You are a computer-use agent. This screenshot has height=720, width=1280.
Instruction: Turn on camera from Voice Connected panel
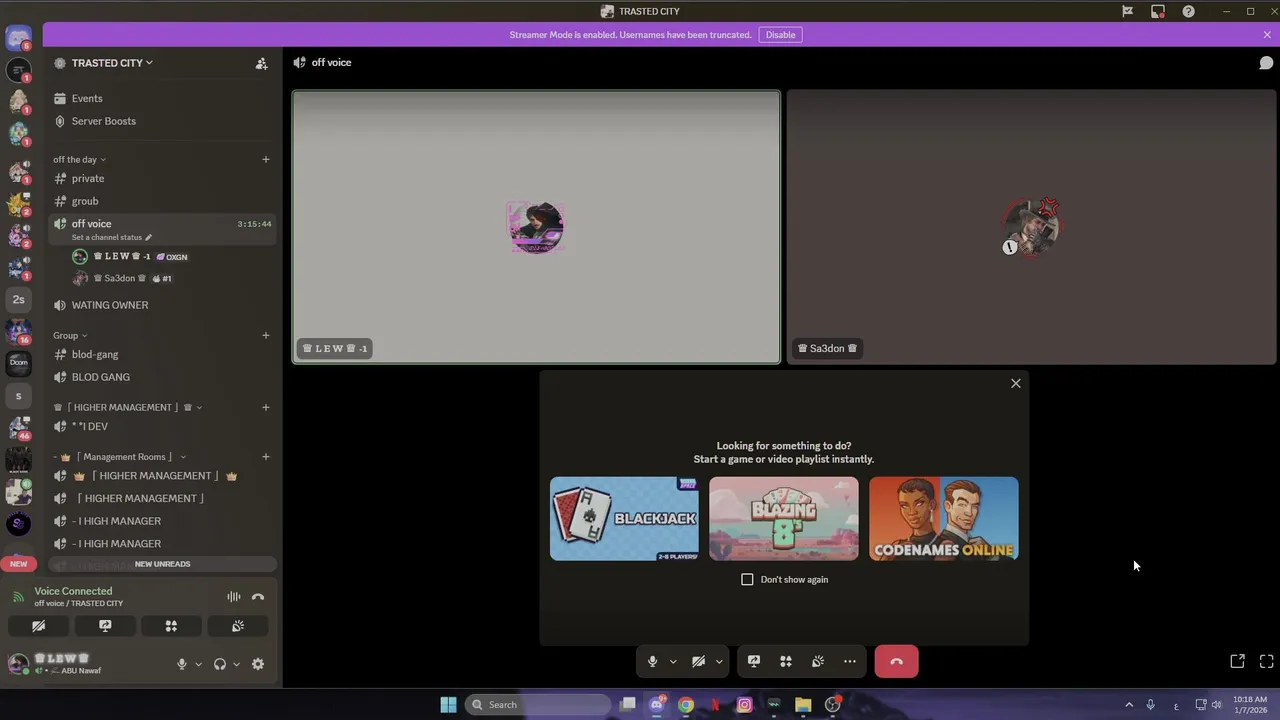pyautogui.click(x=38, y=626)
